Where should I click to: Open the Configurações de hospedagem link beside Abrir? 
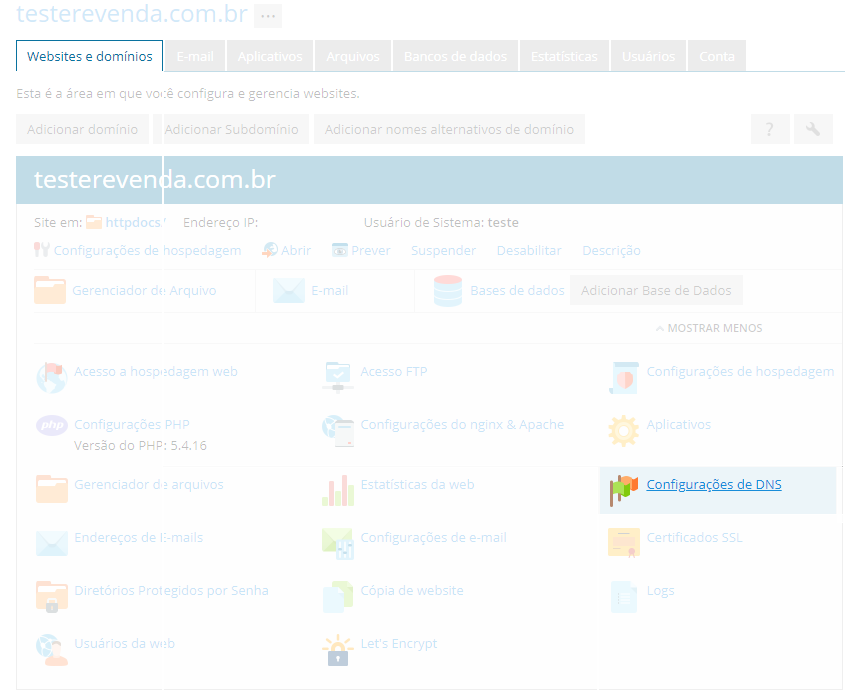(147, 251)
